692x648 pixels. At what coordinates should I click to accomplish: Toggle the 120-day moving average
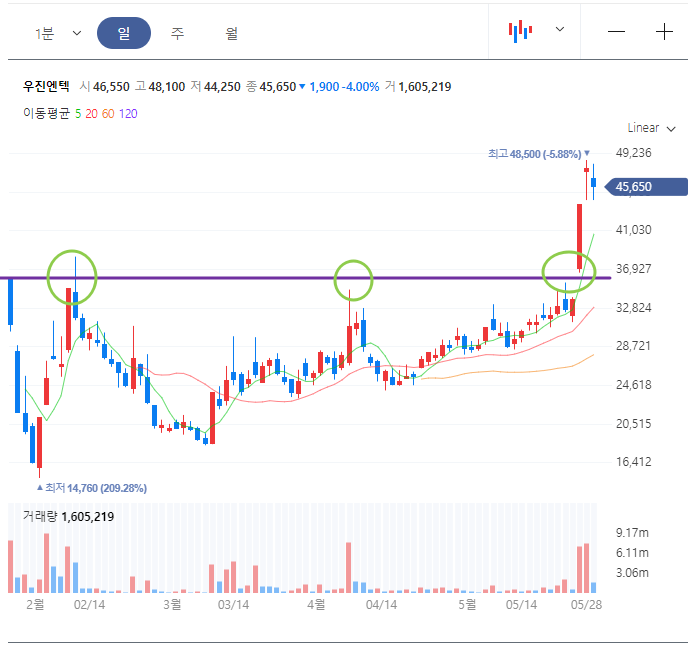click(x=128, y=114)
